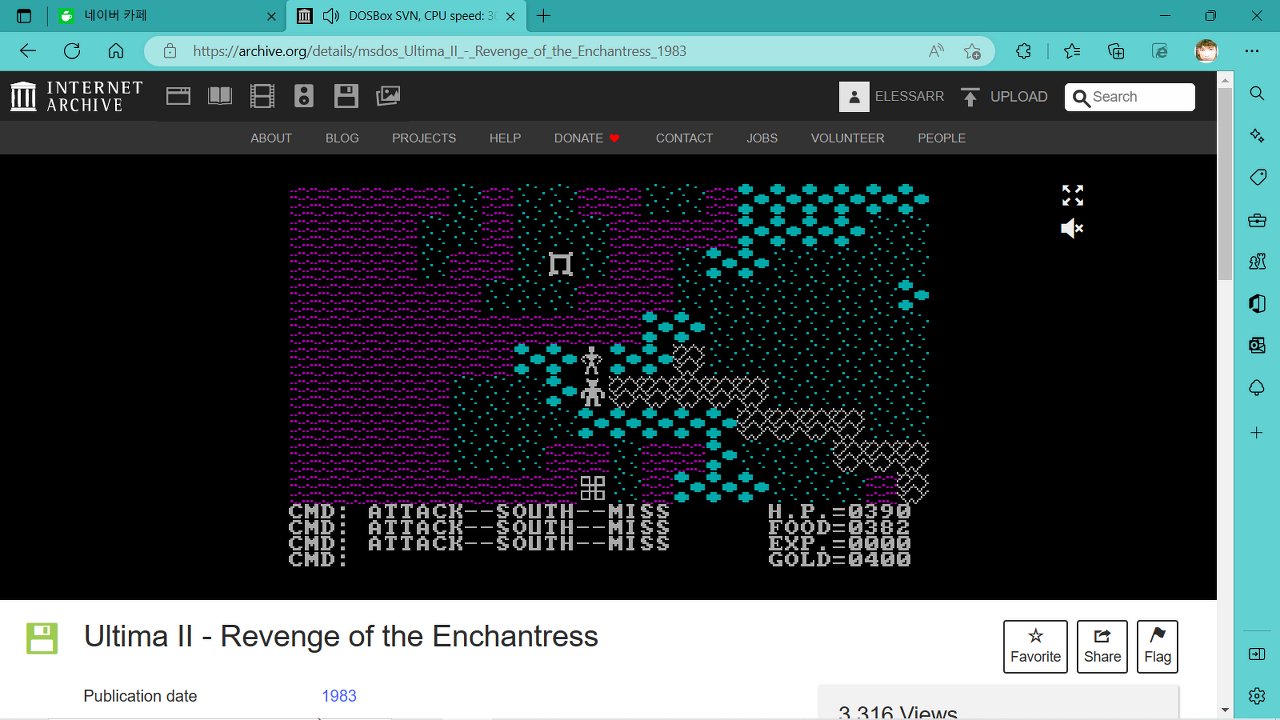Open the Video film strip icon
The image size is (1280, 720).
pyautogui.click(x=262, y=96)
